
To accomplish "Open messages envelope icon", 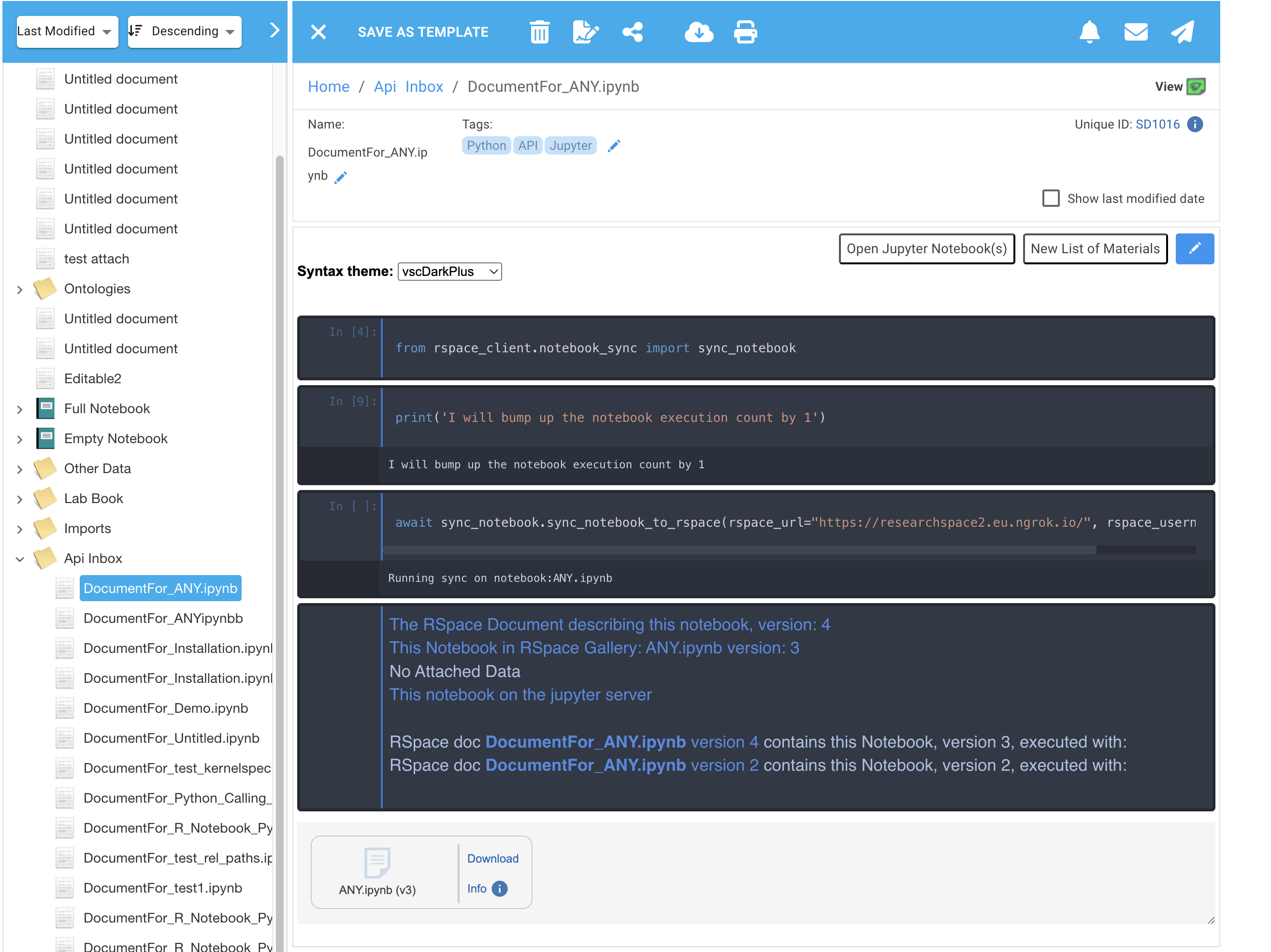I will pos(1135,32).
